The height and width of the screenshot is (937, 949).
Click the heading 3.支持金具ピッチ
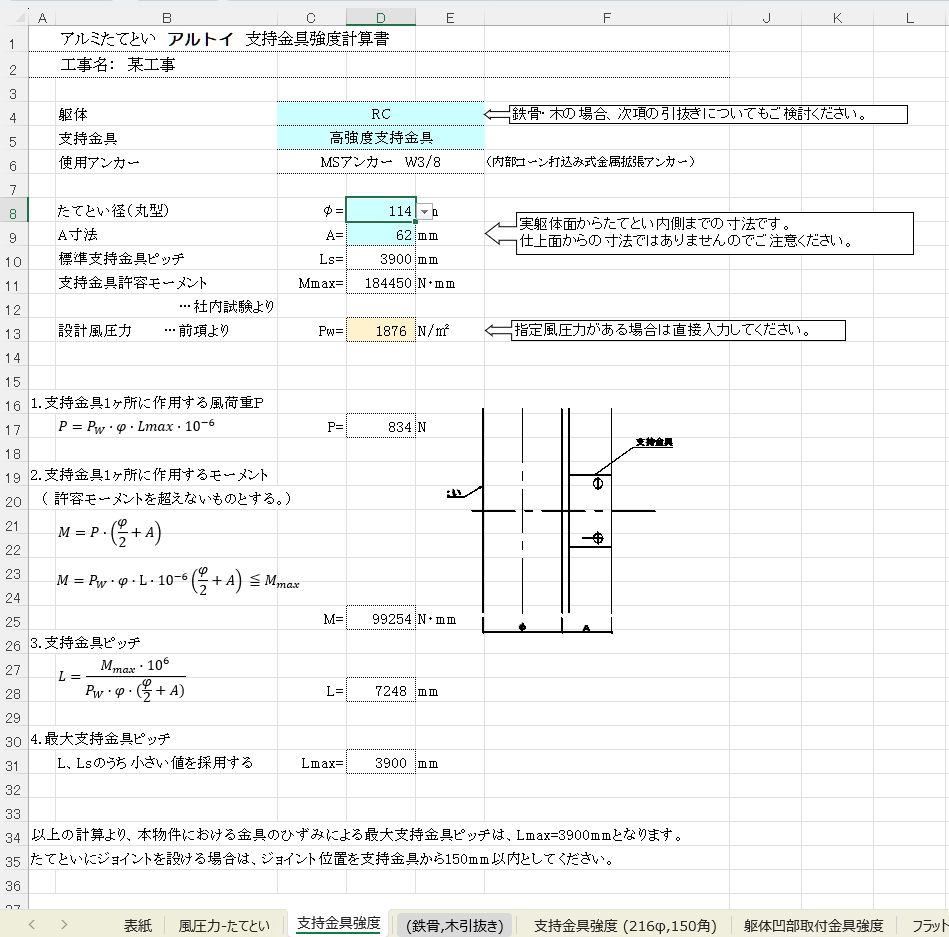(85, 642)
